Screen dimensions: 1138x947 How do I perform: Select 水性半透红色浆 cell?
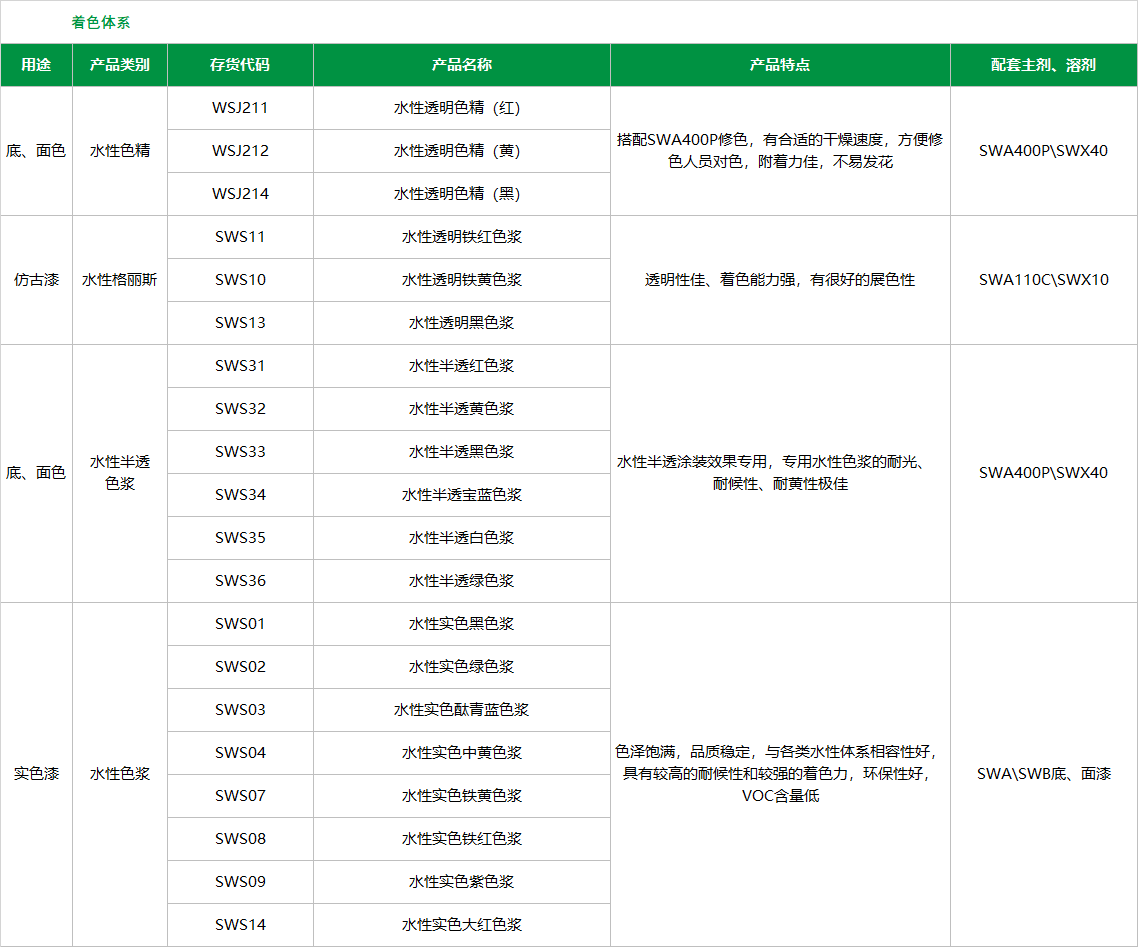[462, 366]
